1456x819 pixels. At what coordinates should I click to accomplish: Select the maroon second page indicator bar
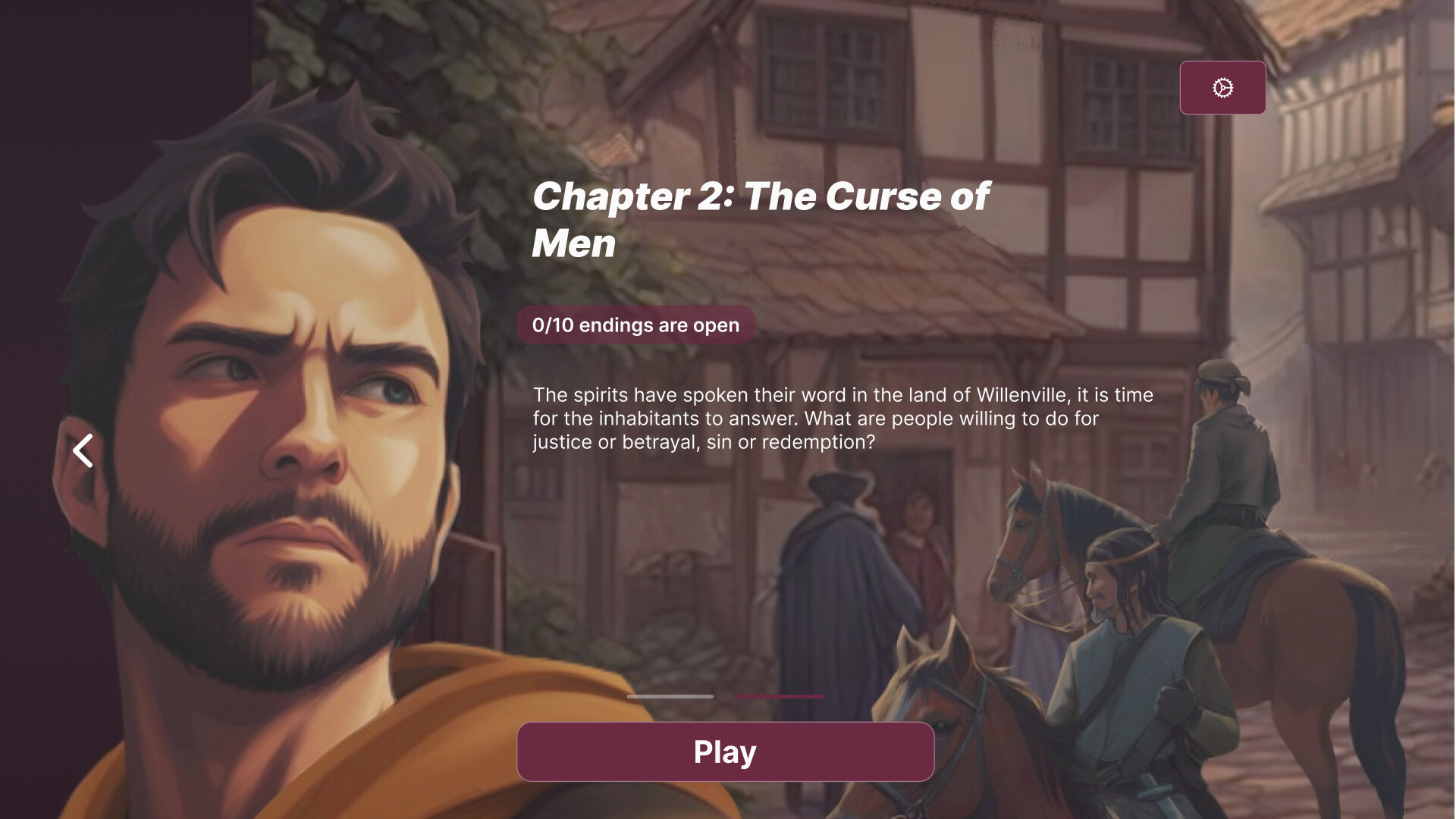click(x=780, y=696)
